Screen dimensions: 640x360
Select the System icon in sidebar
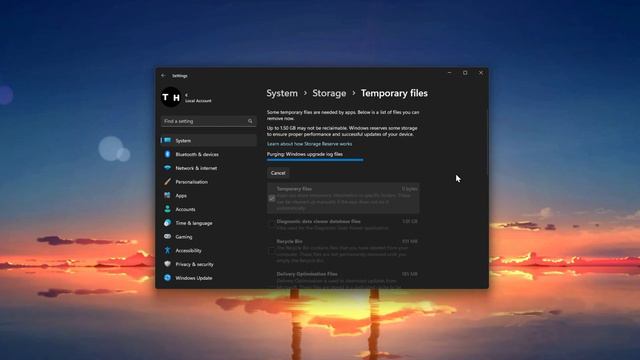(x=167, y=140)
